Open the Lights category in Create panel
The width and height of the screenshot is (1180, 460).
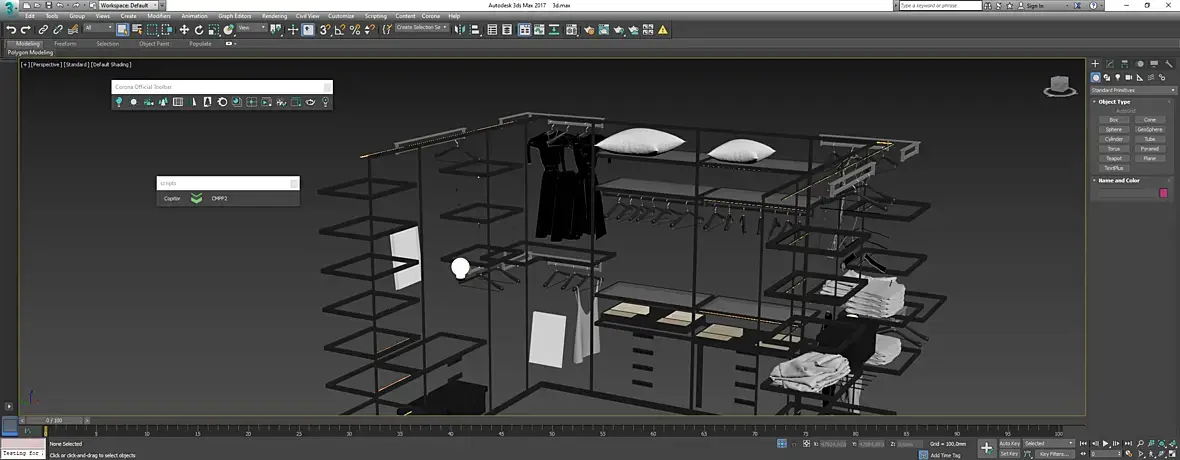click(1118, 77)
